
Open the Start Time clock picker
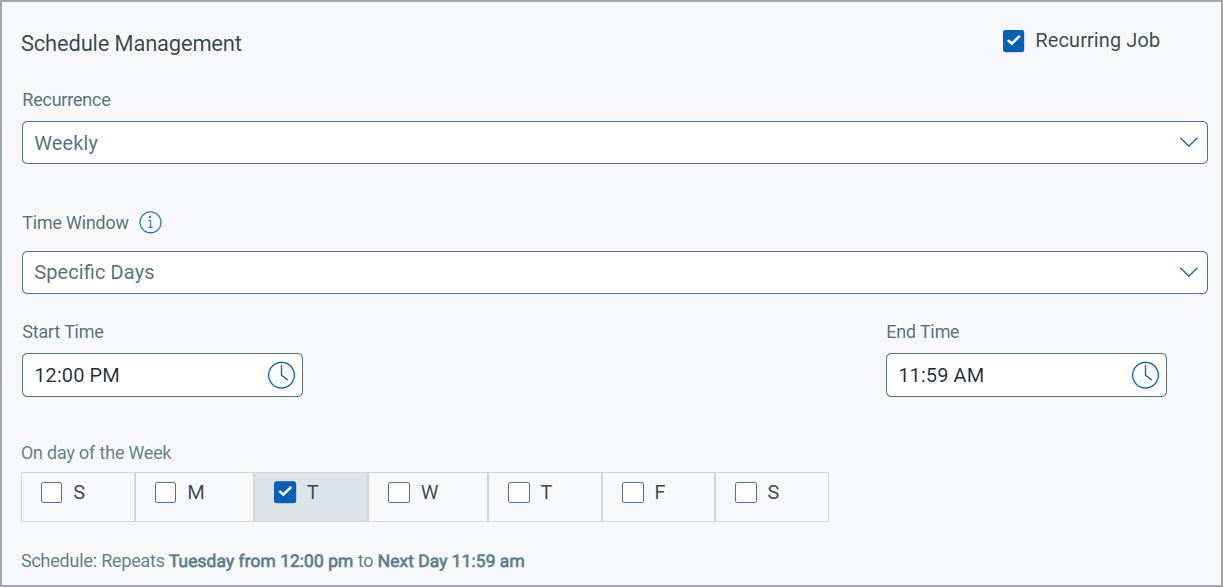[282, 375]
